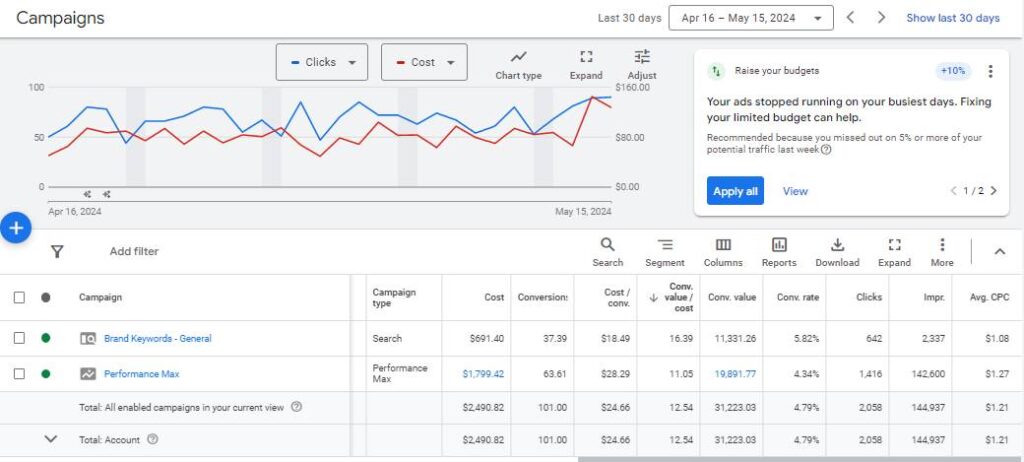1024x462 pixels.
Task: Click help icon next to Total enabled campaigns
Action: coord(296,407)
